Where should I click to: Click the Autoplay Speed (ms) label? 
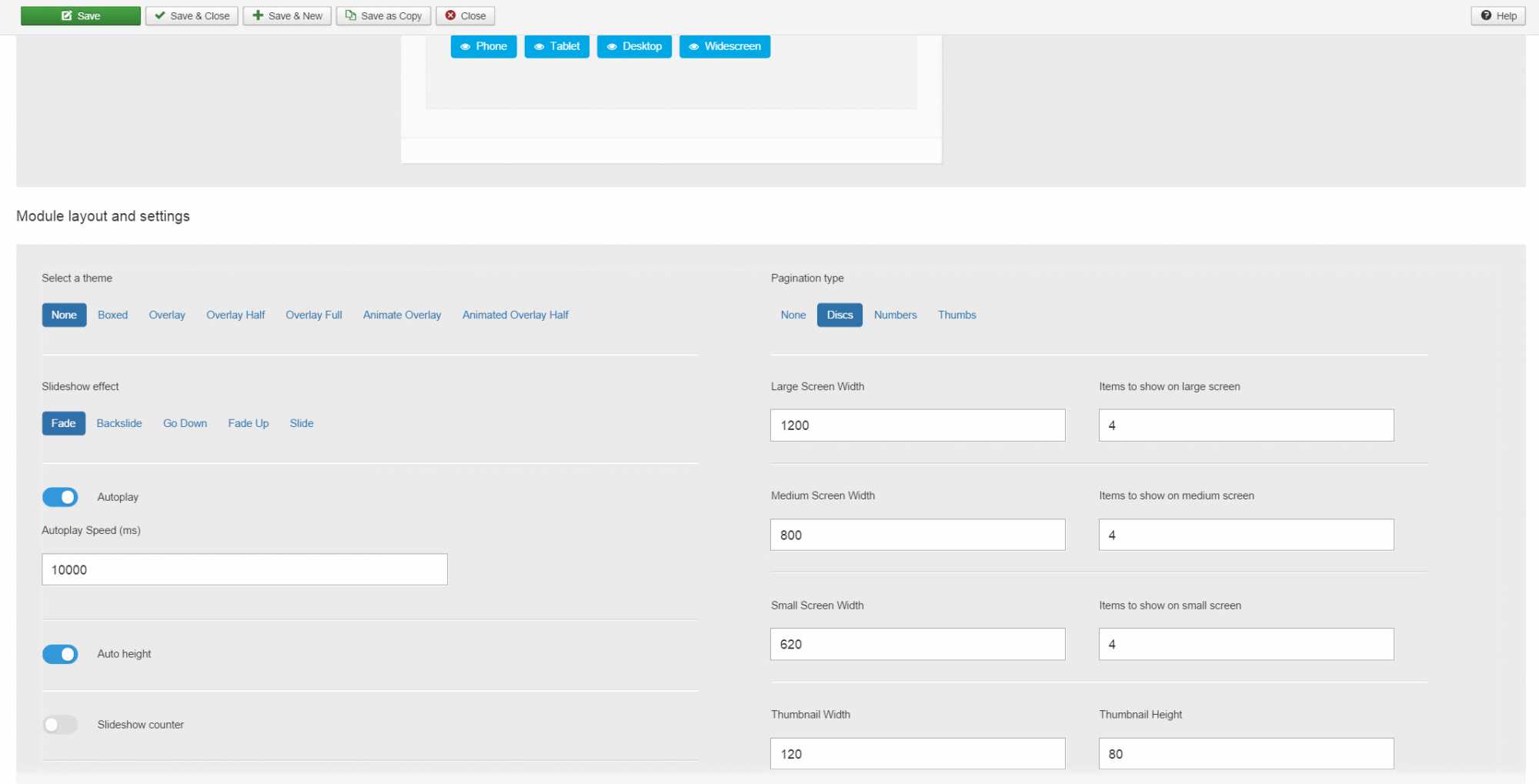click(91, 530)
